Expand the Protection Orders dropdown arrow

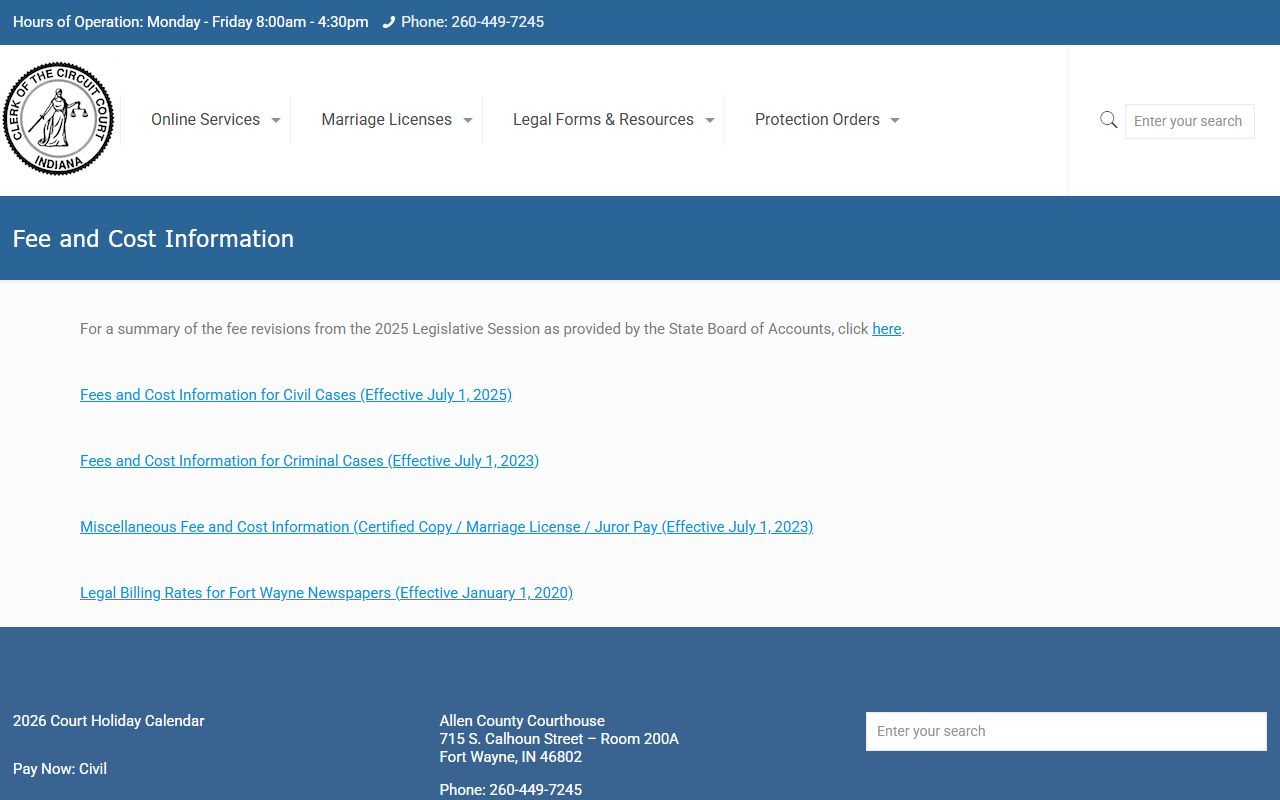coord(894,120)
